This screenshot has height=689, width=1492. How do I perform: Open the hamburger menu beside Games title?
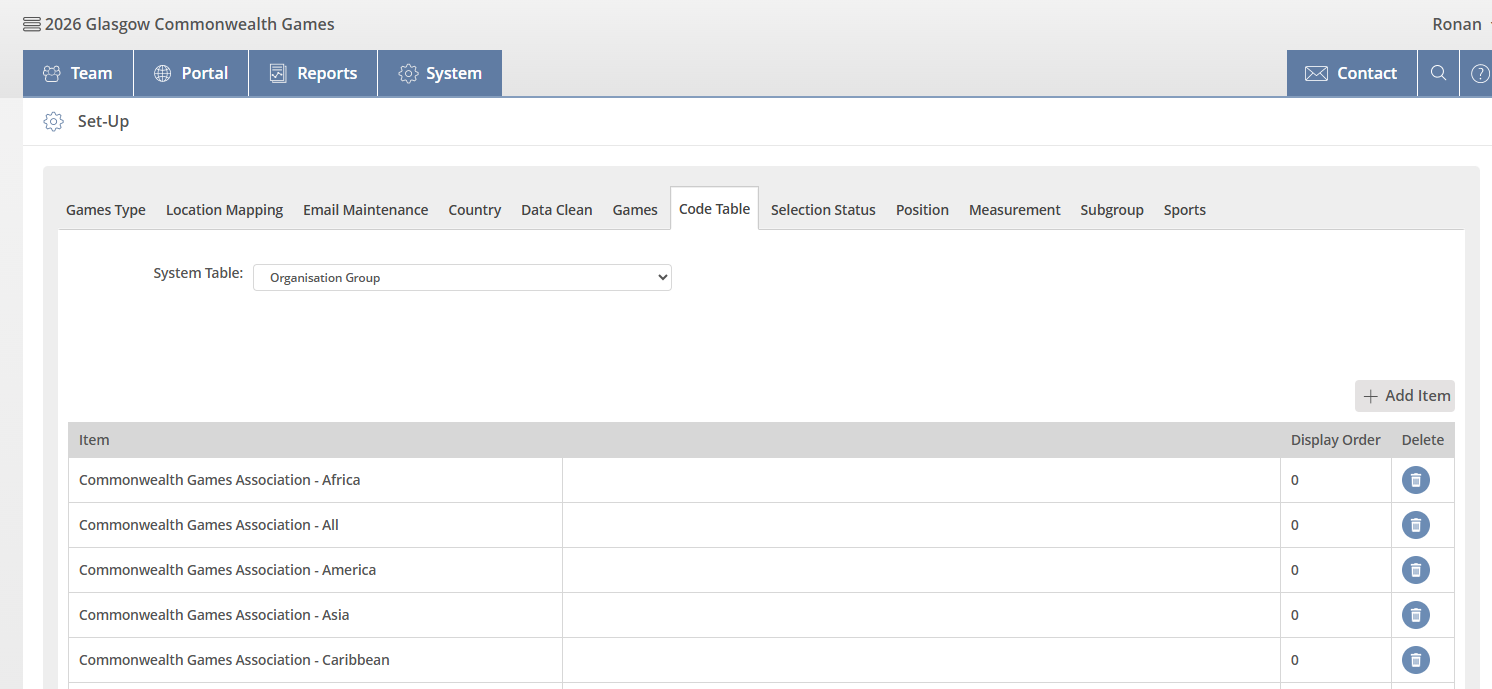[32, 24]
